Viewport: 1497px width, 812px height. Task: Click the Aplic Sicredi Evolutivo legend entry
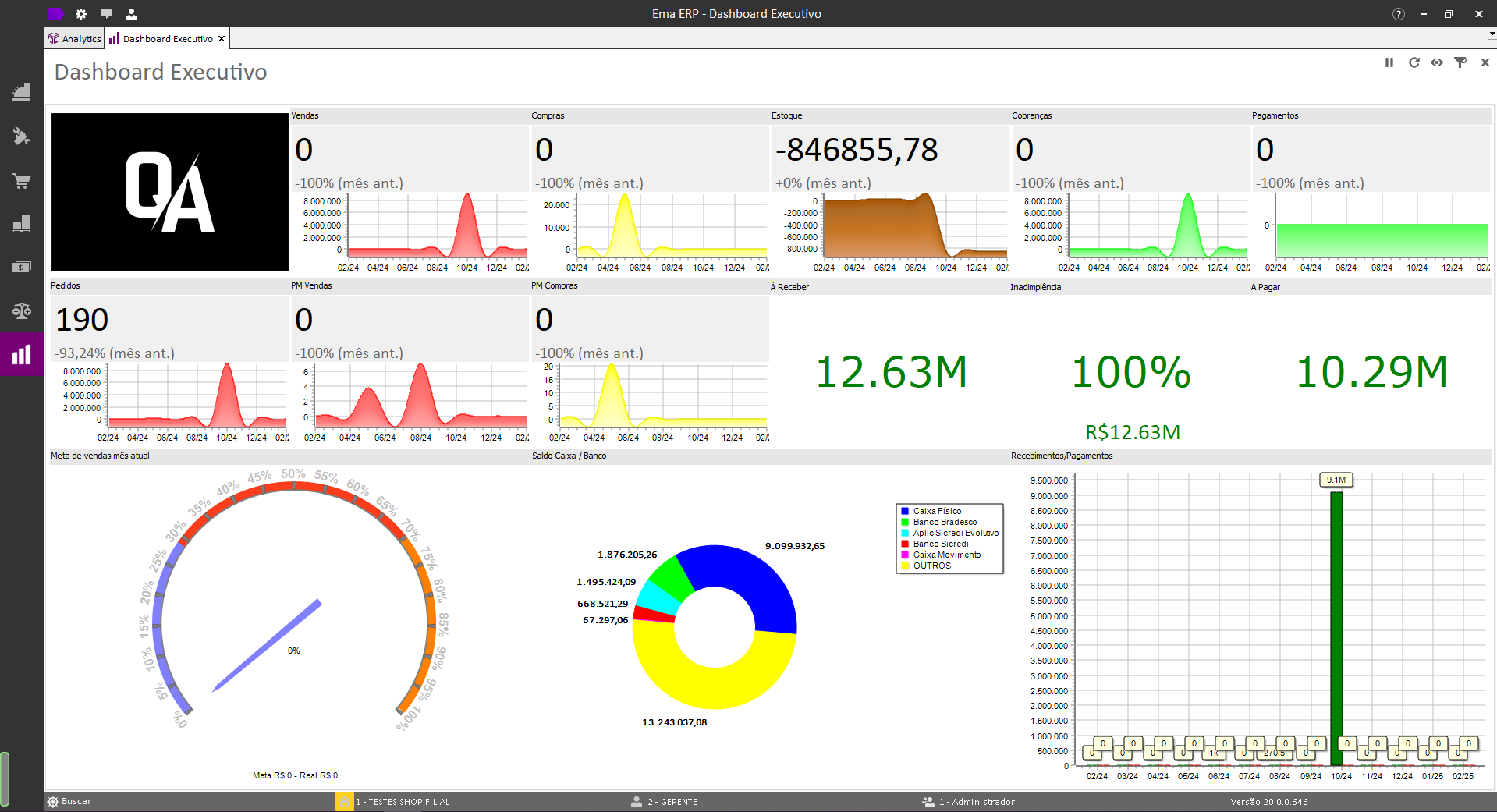(x=949, y=533)
